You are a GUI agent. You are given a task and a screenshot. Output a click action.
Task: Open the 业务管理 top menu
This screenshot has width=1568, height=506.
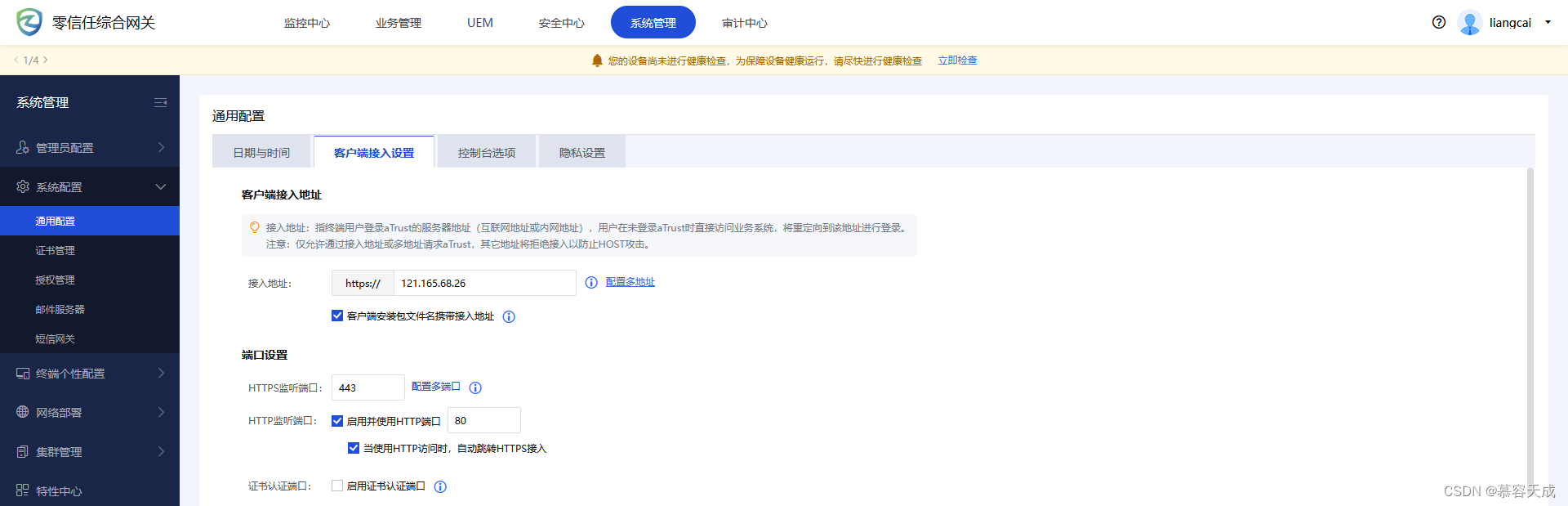point(399,23)
